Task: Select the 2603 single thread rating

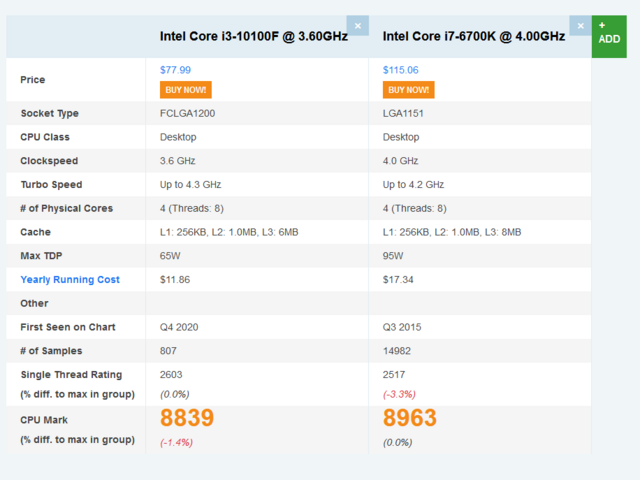Action: coord(173,375)
